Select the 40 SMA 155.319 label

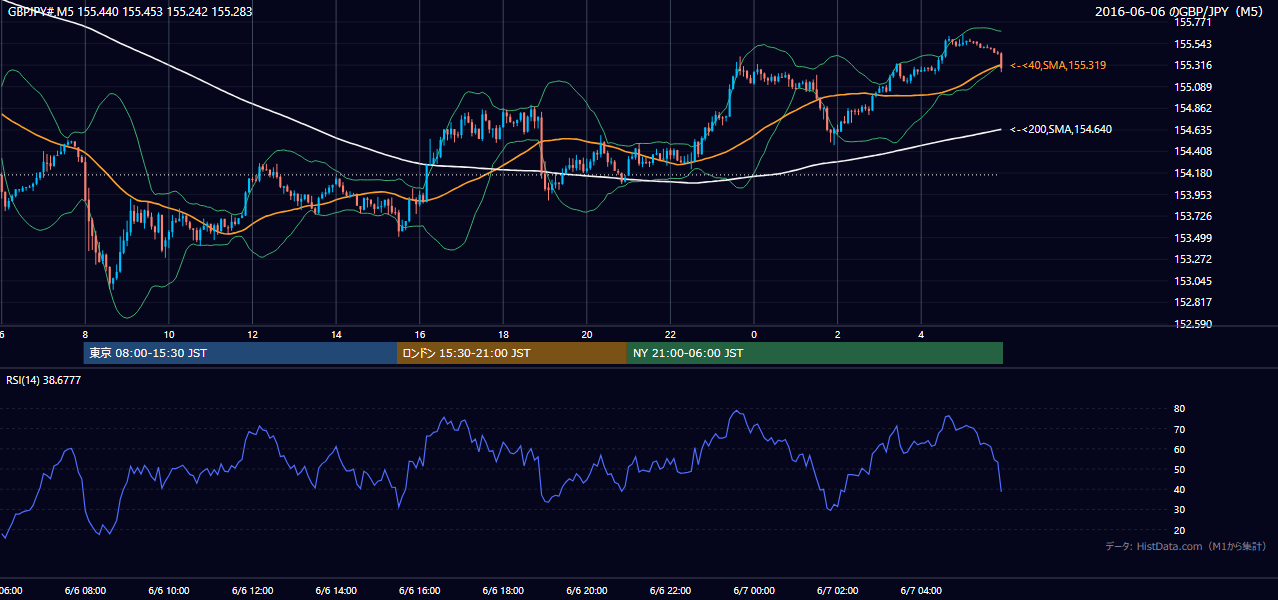click(1058, 65)
